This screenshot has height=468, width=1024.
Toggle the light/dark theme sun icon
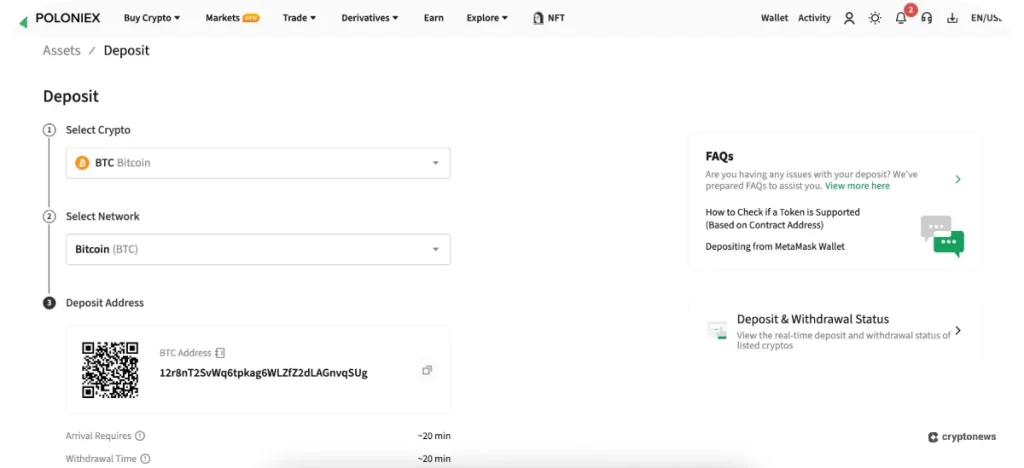tap(875, 18)
